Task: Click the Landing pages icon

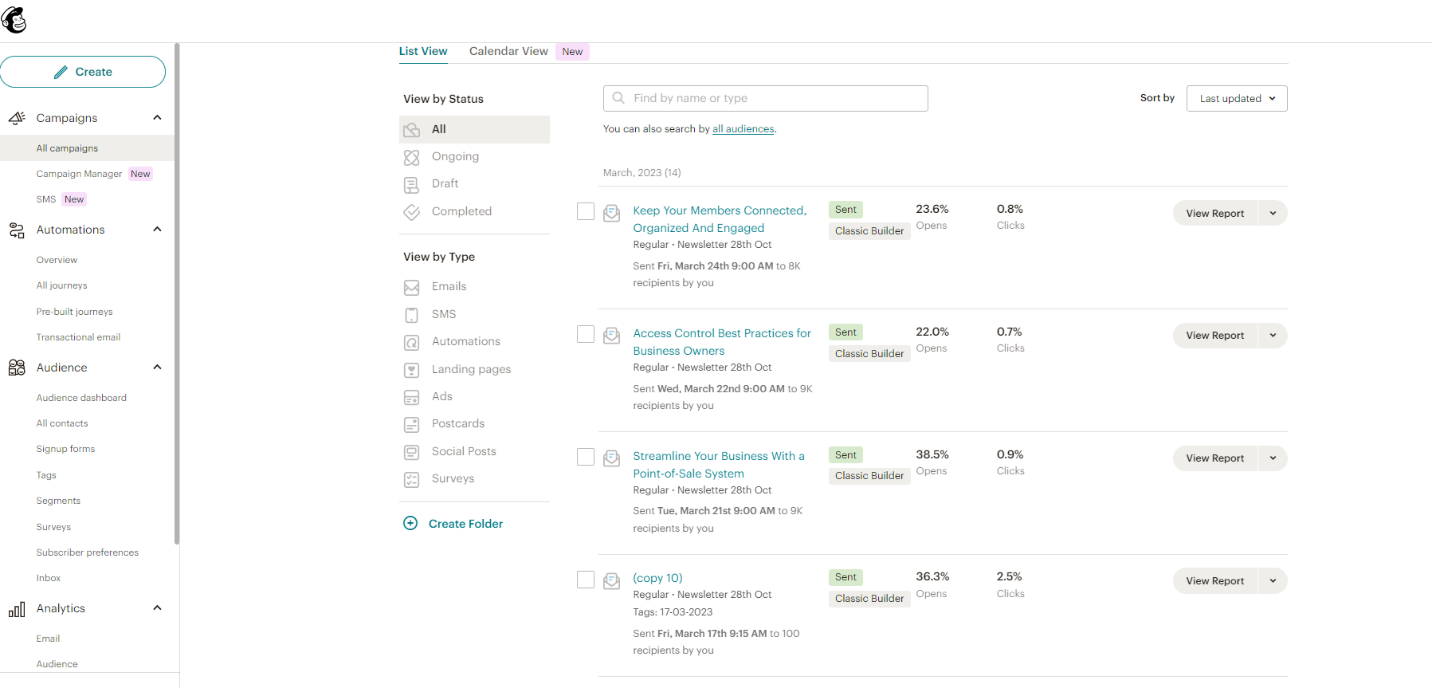Action: [411, 370]
